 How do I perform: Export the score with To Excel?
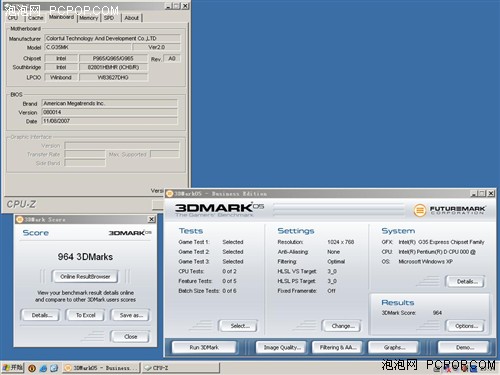coord(85,315)
